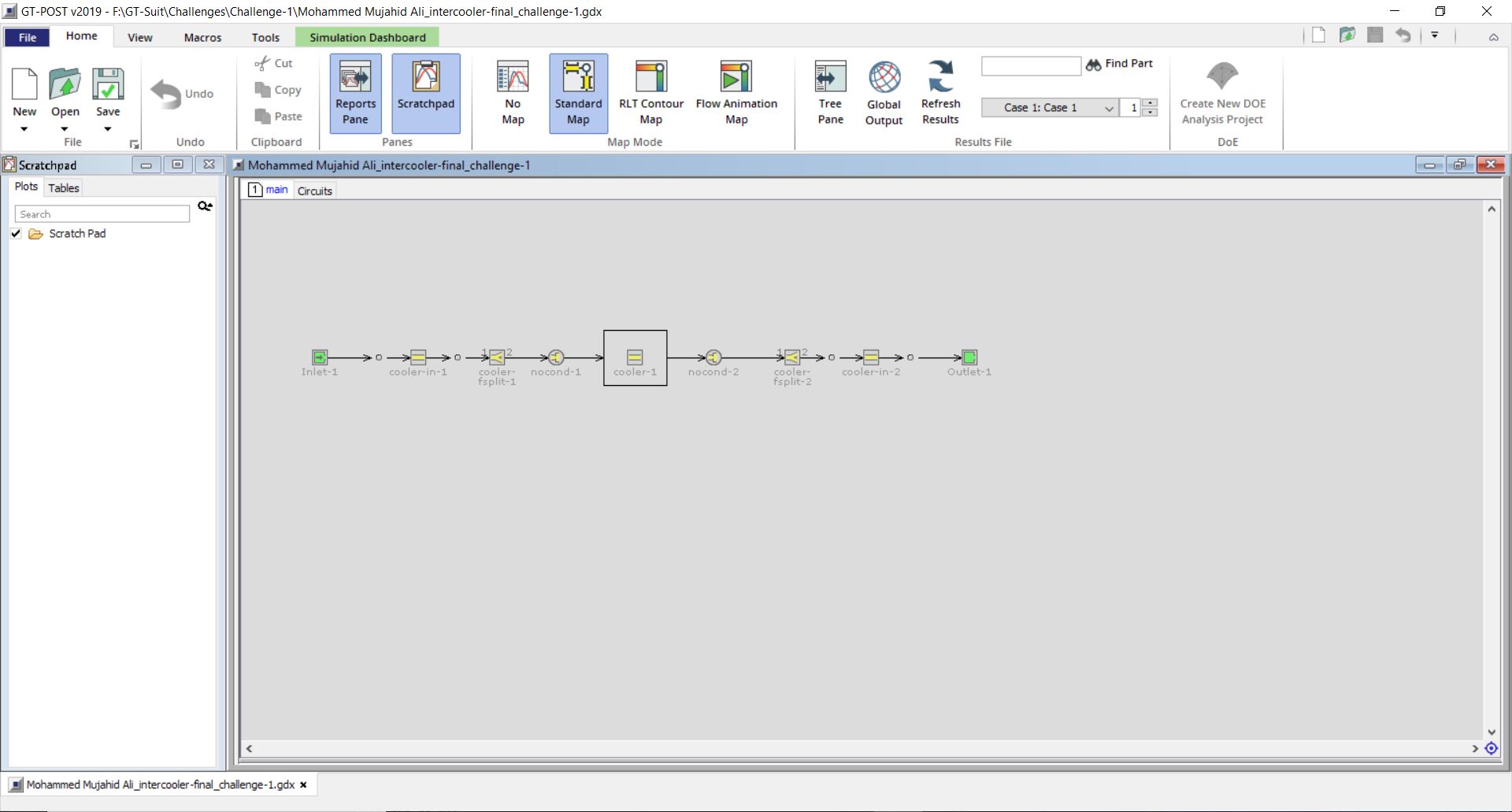The image size is (1512, 812).
Task: Open Global Output
Action: click(x=884, y=92)
